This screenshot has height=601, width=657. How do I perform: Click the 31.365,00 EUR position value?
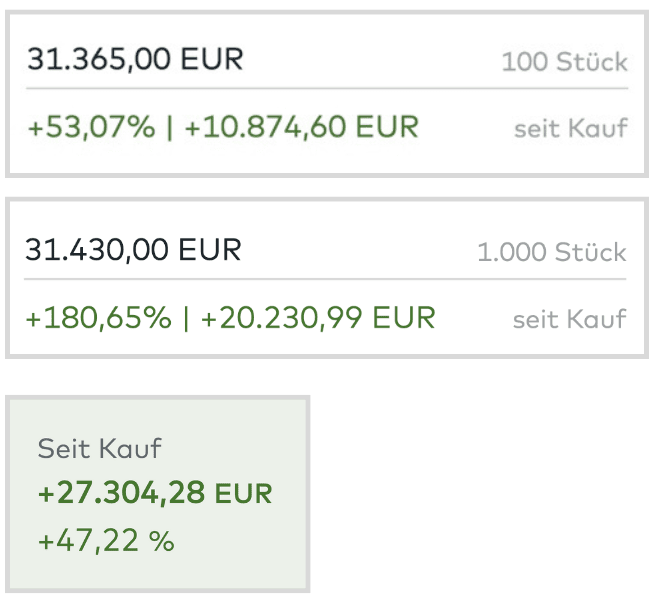[x=135, y=59]
